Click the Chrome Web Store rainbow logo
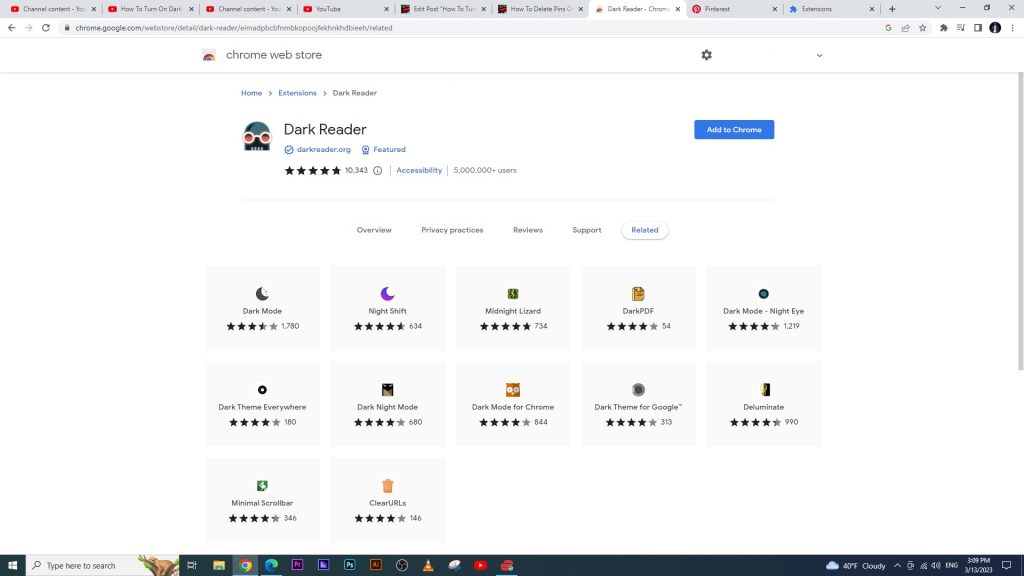 tap(209, 56)
